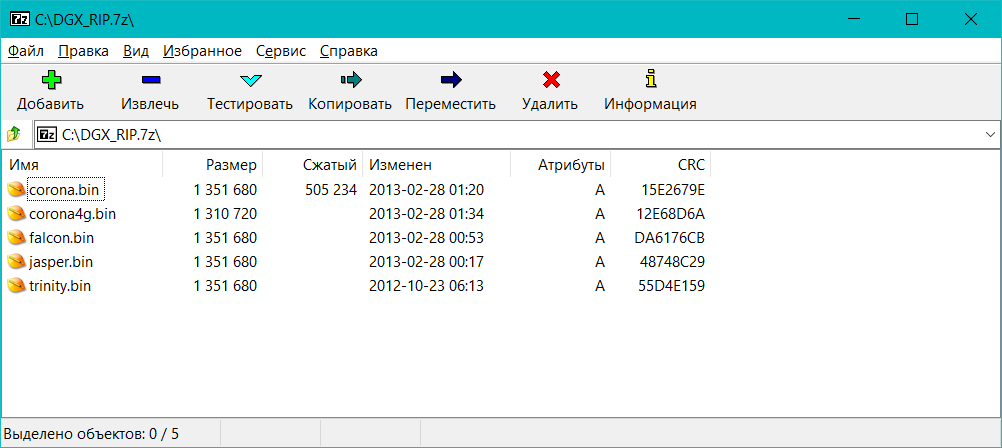Select the jasper.bin file name
The height and width of the screenshot is (448, 1002).
pyautogui.click(x=61, y=262)
